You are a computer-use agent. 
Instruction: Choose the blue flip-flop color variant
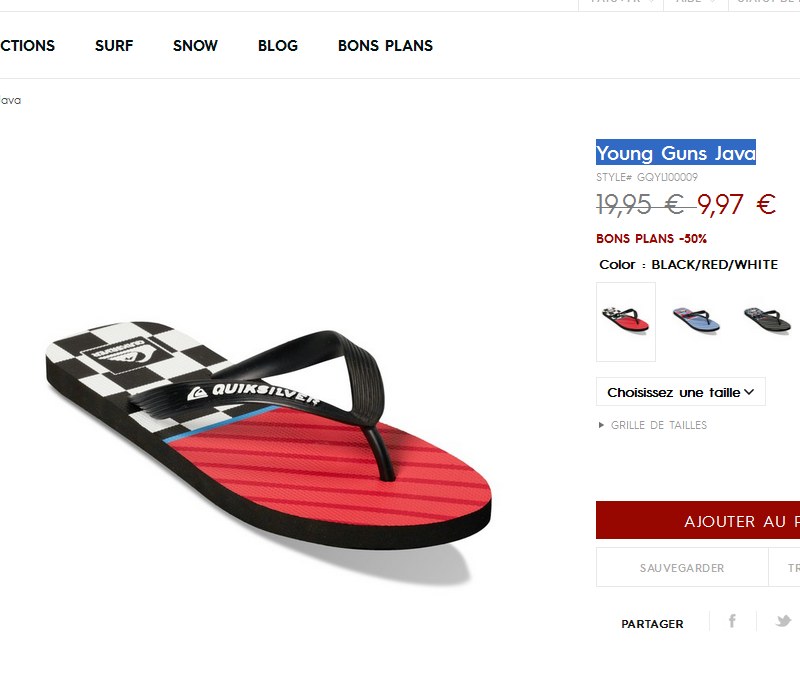pos(696,321)
